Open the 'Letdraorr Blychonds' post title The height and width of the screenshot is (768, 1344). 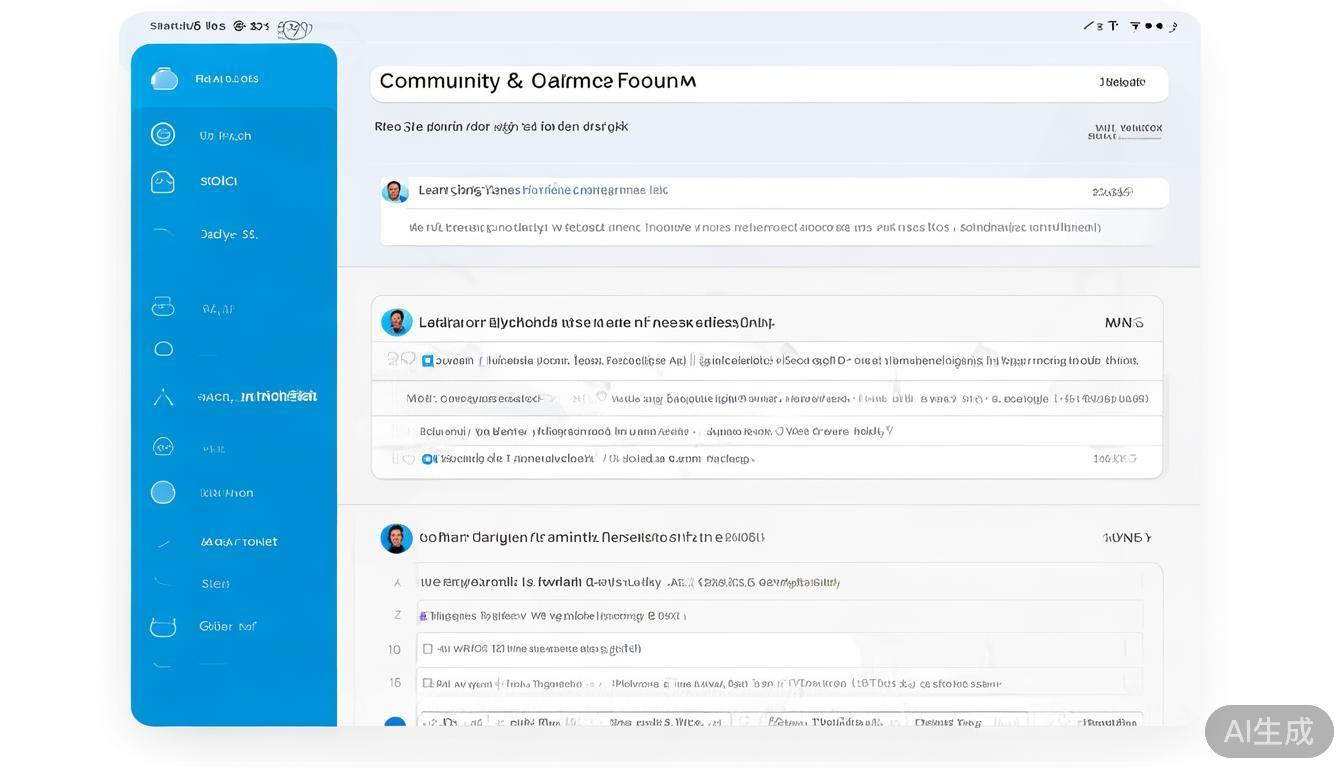(596, 323)
